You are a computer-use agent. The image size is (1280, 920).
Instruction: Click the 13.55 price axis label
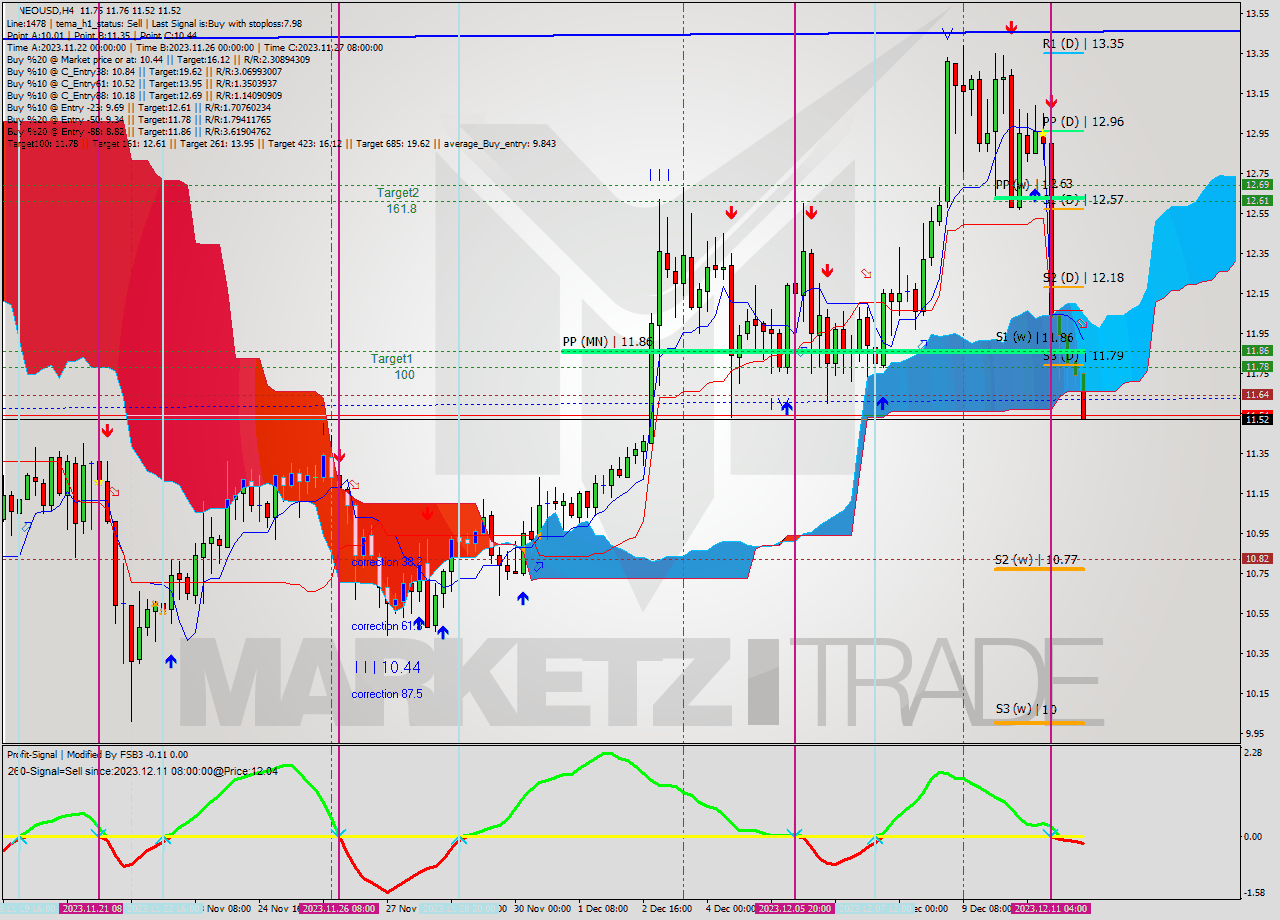[x=1257, y=13]
